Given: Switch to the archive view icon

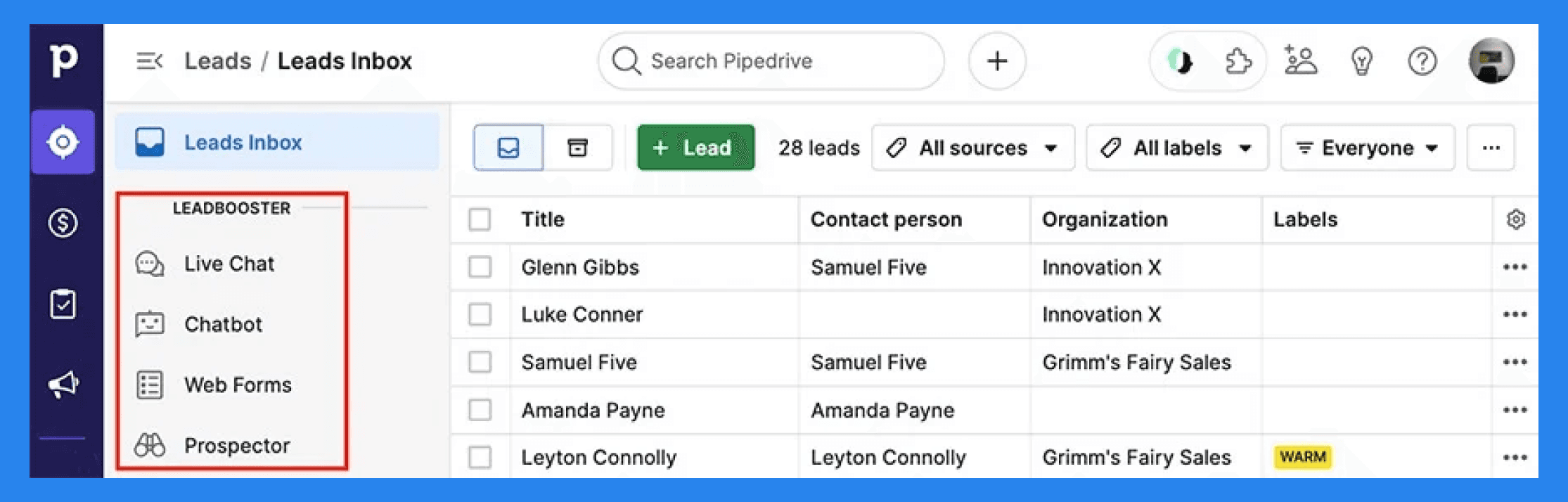Looking at the screenshot, I should 577,148.
